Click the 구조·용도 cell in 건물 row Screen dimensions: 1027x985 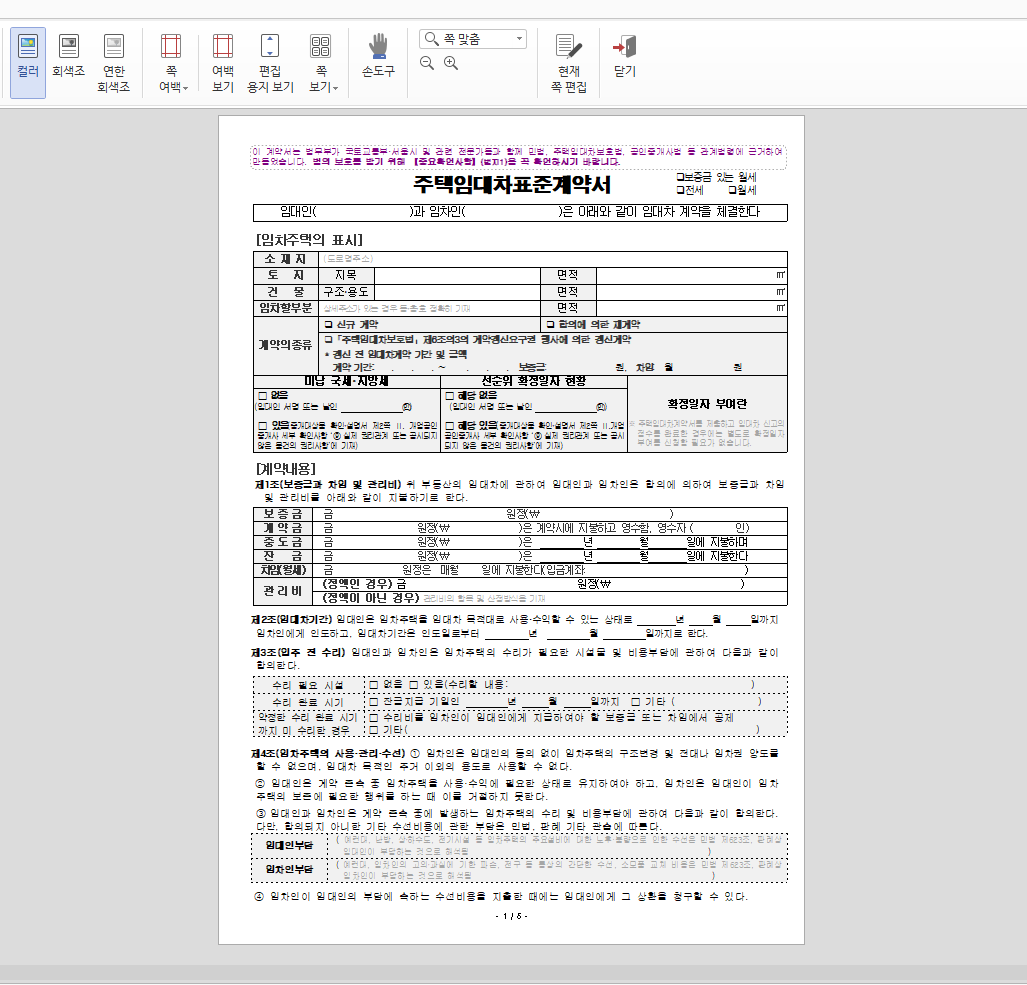[346, 291]
